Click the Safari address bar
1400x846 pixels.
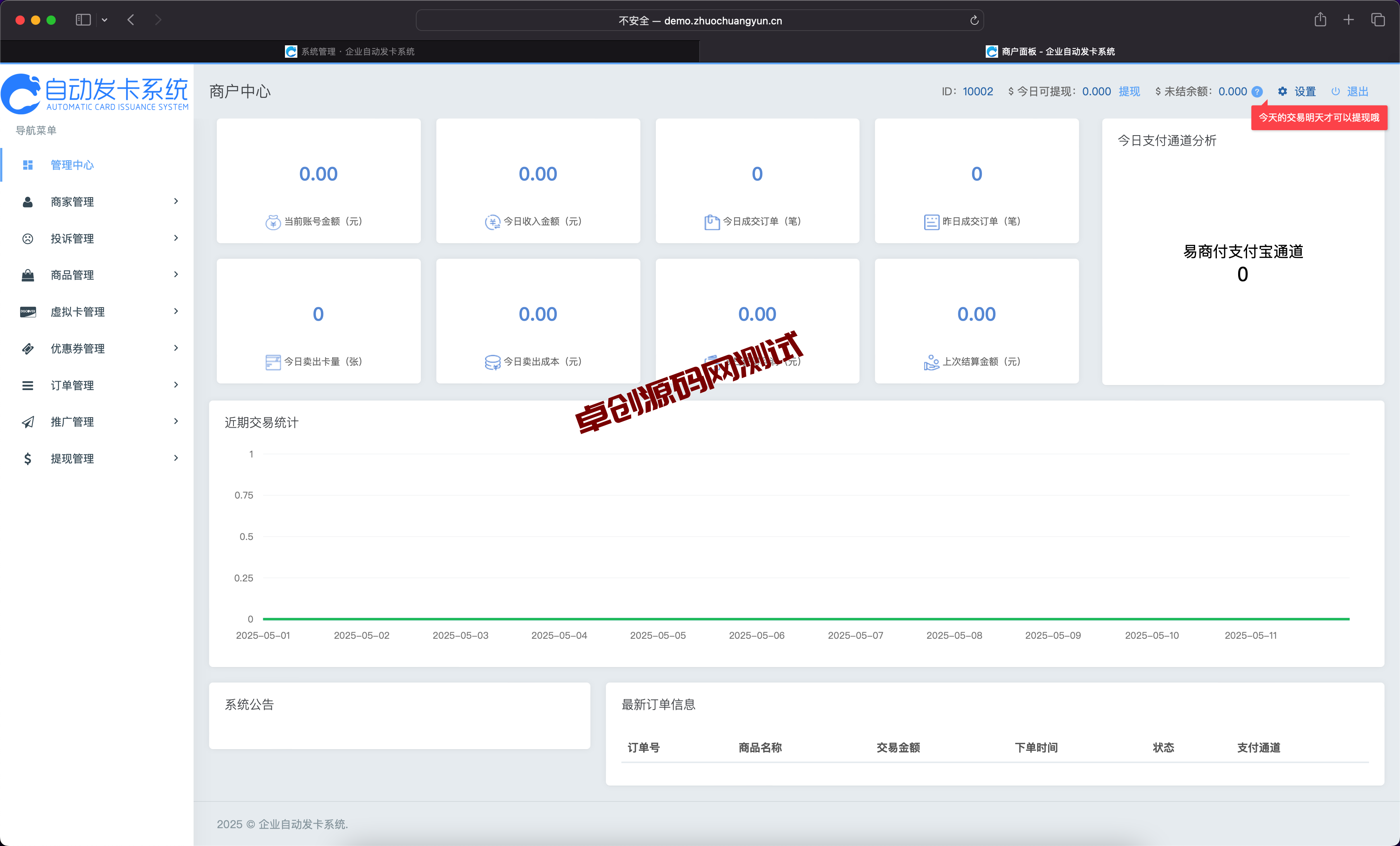pos(700,21)
